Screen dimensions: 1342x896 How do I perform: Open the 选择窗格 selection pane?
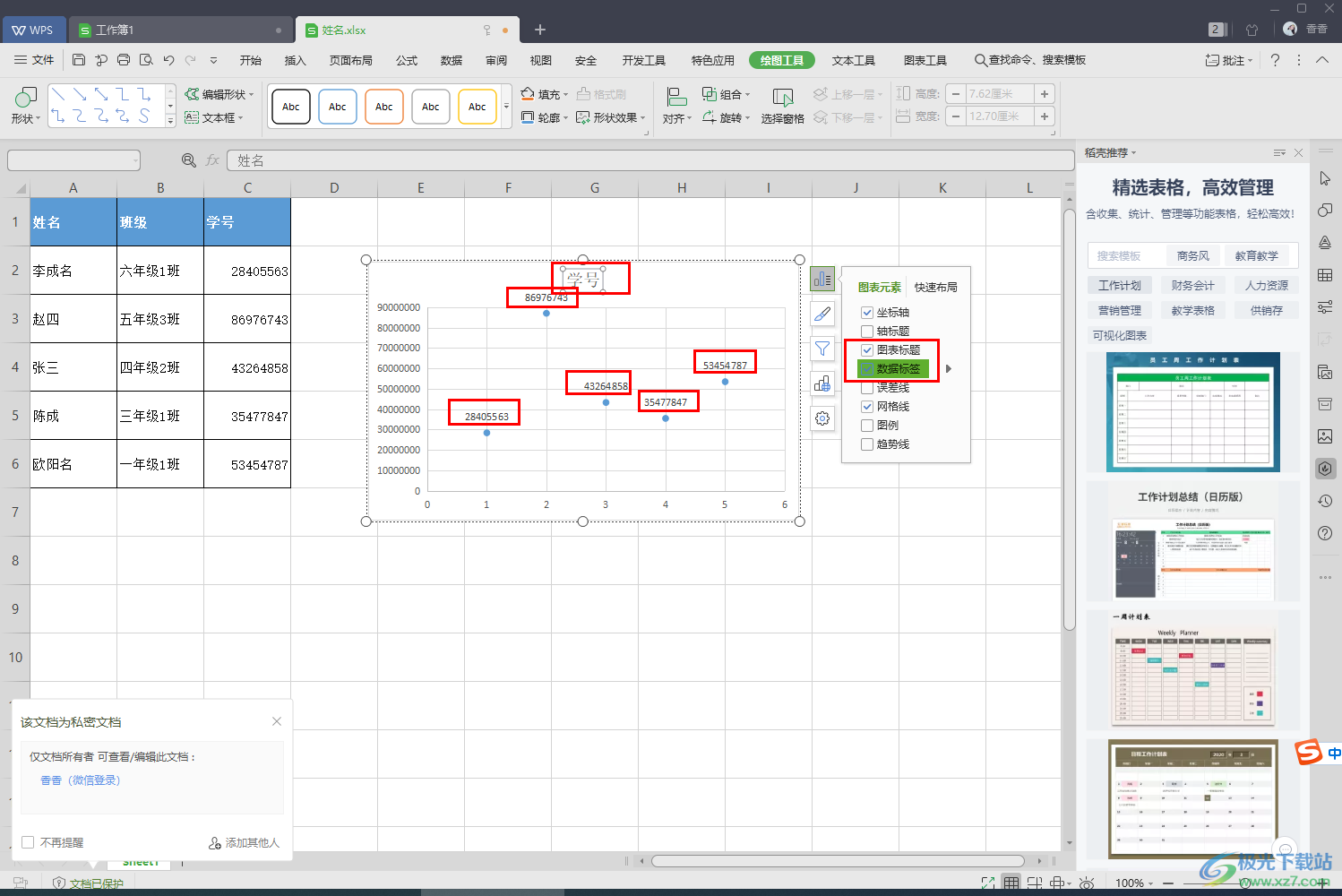click(x=783, y=106)
